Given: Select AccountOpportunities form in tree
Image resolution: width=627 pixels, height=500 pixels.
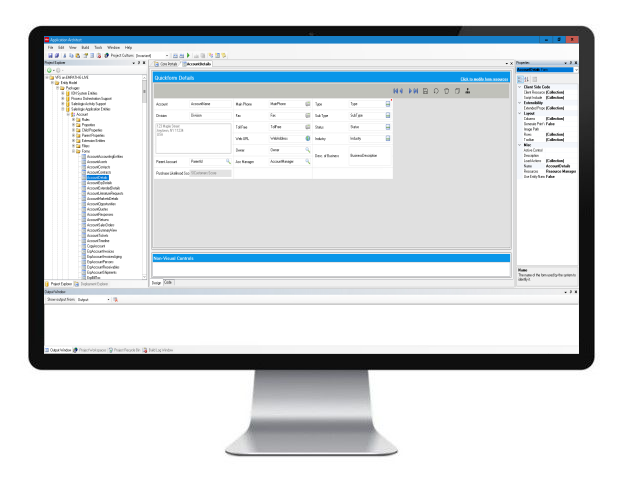Looking at the screenshot, I should point(101,204).
